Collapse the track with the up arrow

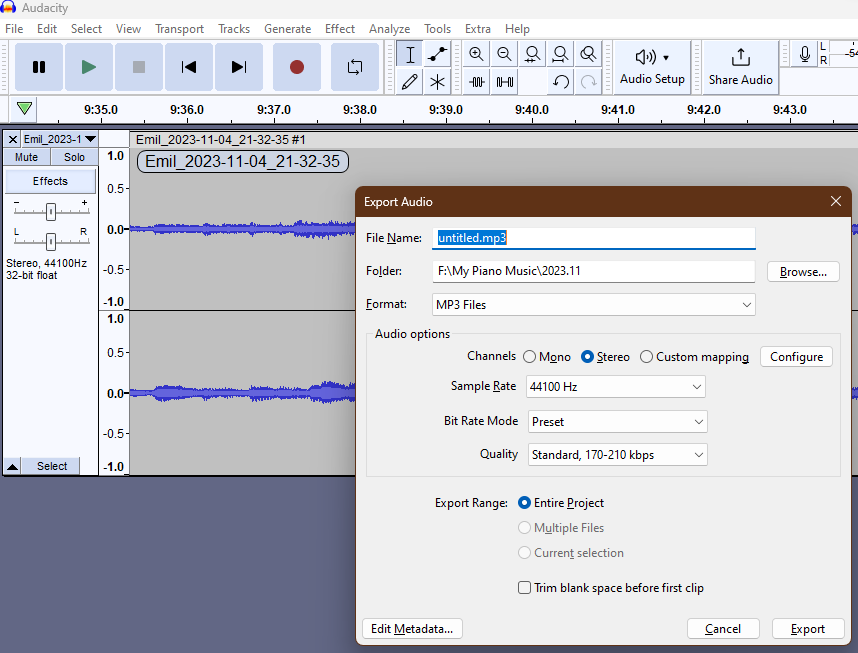(x=12, y=466)
